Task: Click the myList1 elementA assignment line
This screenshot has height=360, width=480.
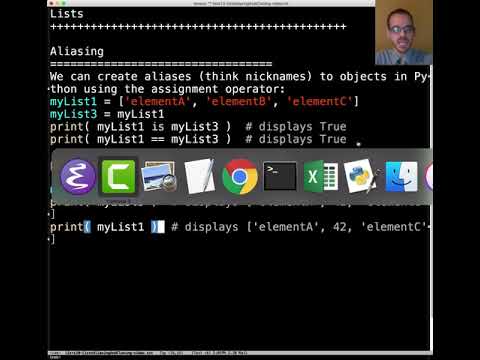Action: coord(204,101)
